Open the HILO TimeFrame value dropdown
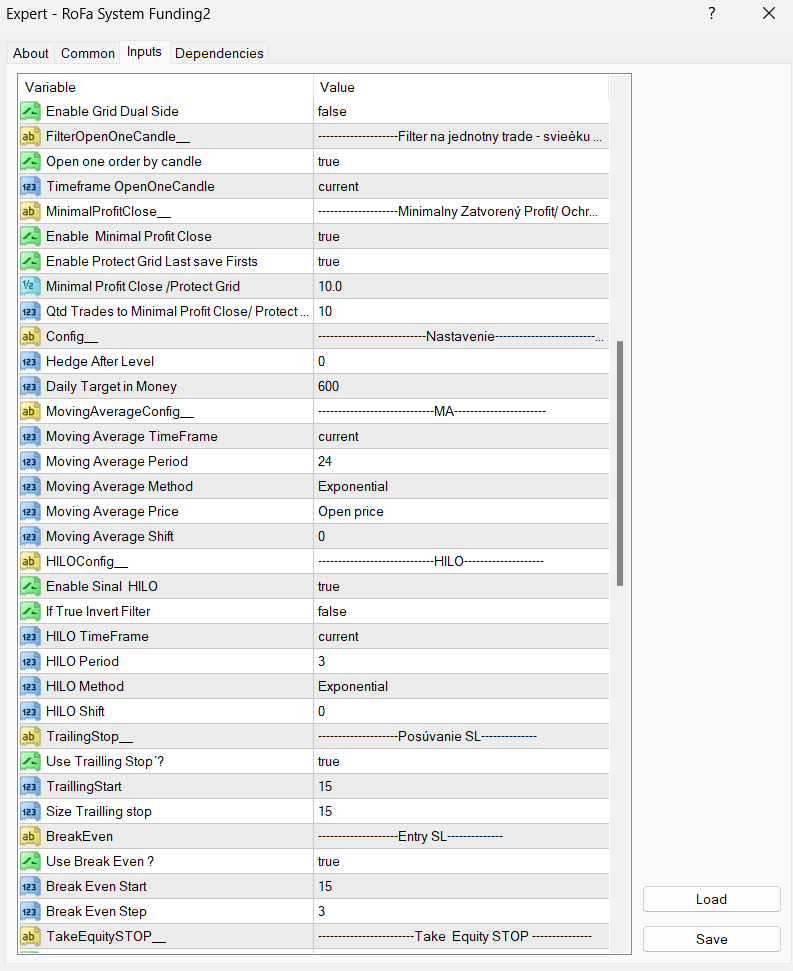The image size is (793, 971). click(460, 636)
